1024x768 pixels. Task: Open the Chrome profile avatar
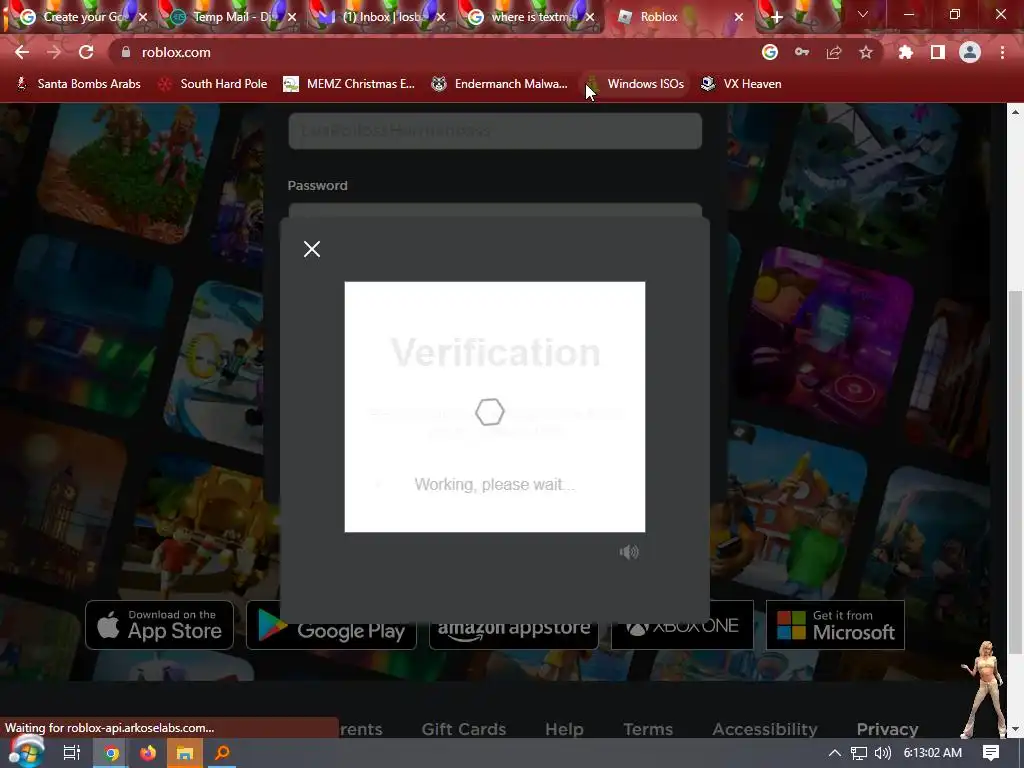(970, 52)
